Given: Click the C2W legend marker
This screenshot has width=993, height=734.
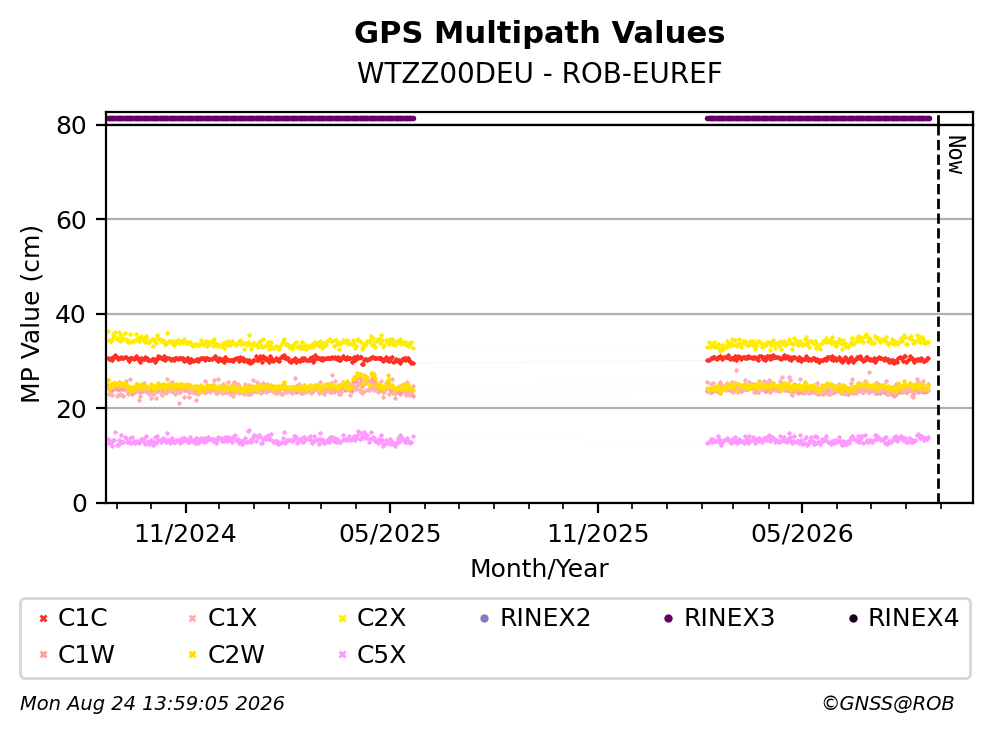Looking at the screenshot, I should [x=193, y=654].
